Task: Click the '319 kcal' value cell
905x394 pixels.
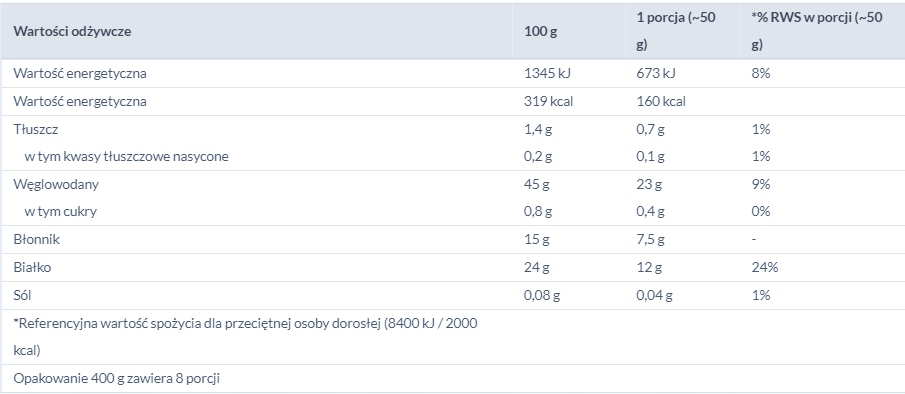Action: [548, 102]
